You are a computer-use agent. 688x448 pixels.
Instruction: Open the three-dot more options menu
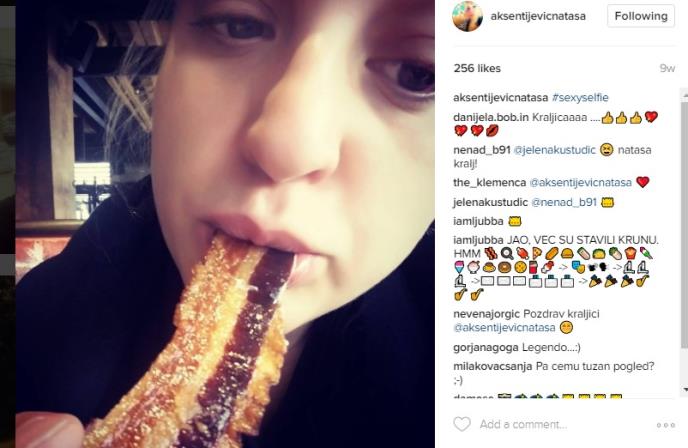tap(665, 425)
